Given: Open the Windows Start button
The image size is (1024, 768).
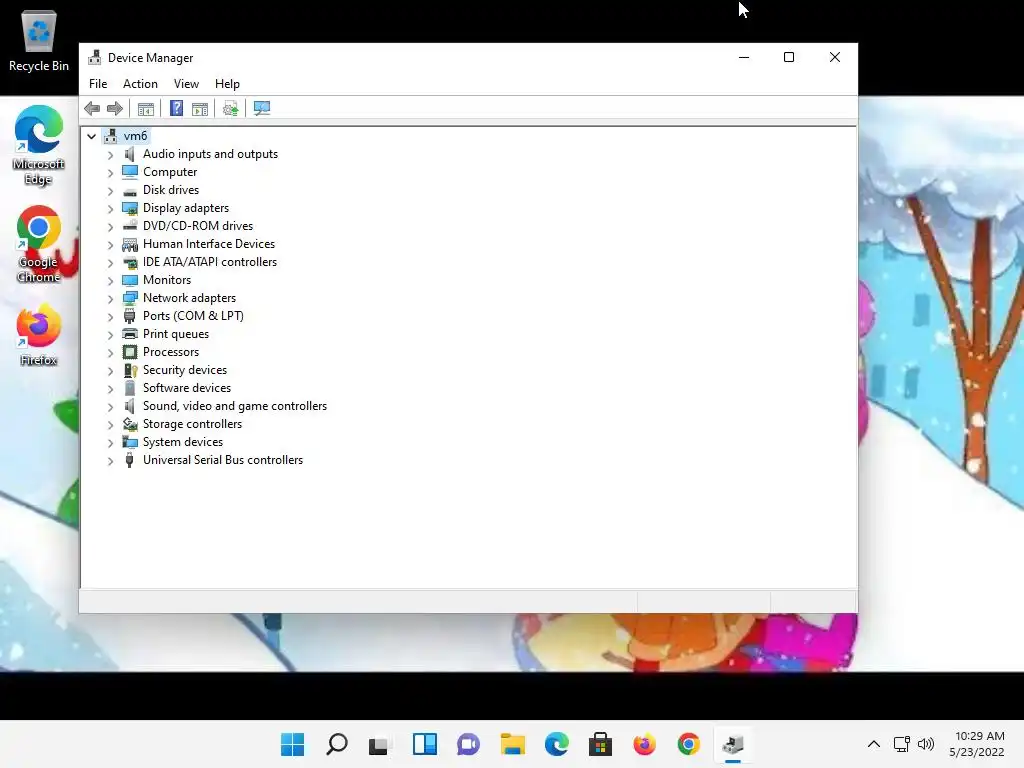Looking at the screenshot, I should point(293,744).
